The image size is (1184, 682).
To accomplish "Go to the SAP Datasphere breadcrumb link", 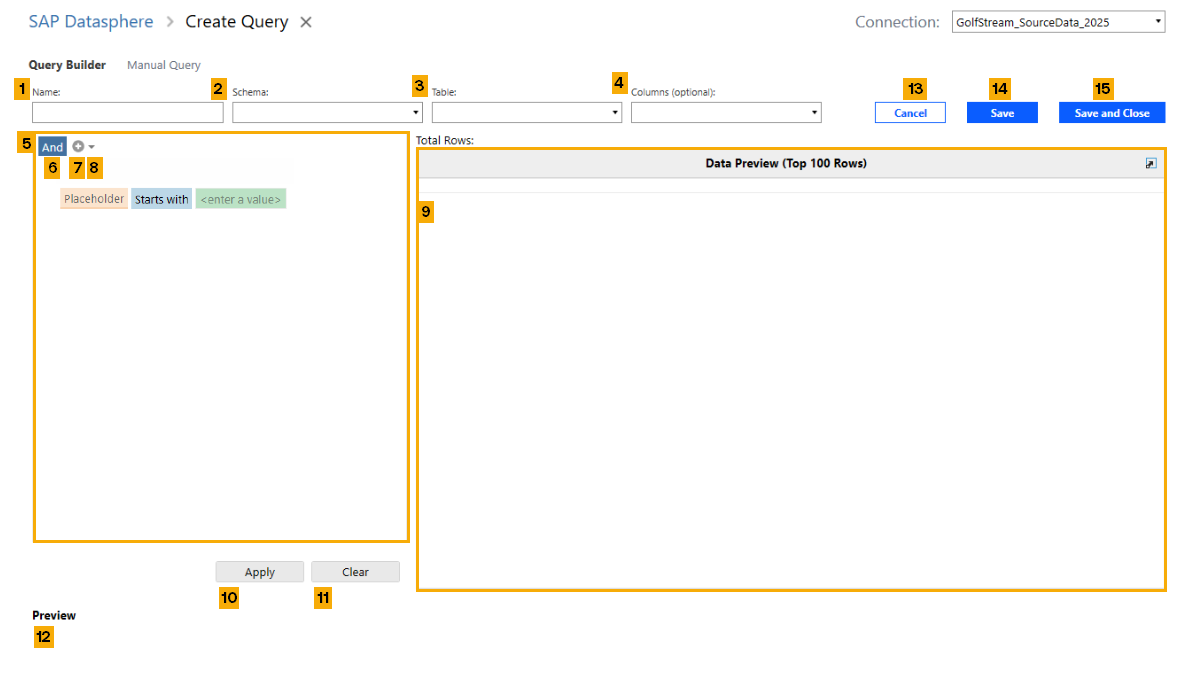I will point(91,22).
